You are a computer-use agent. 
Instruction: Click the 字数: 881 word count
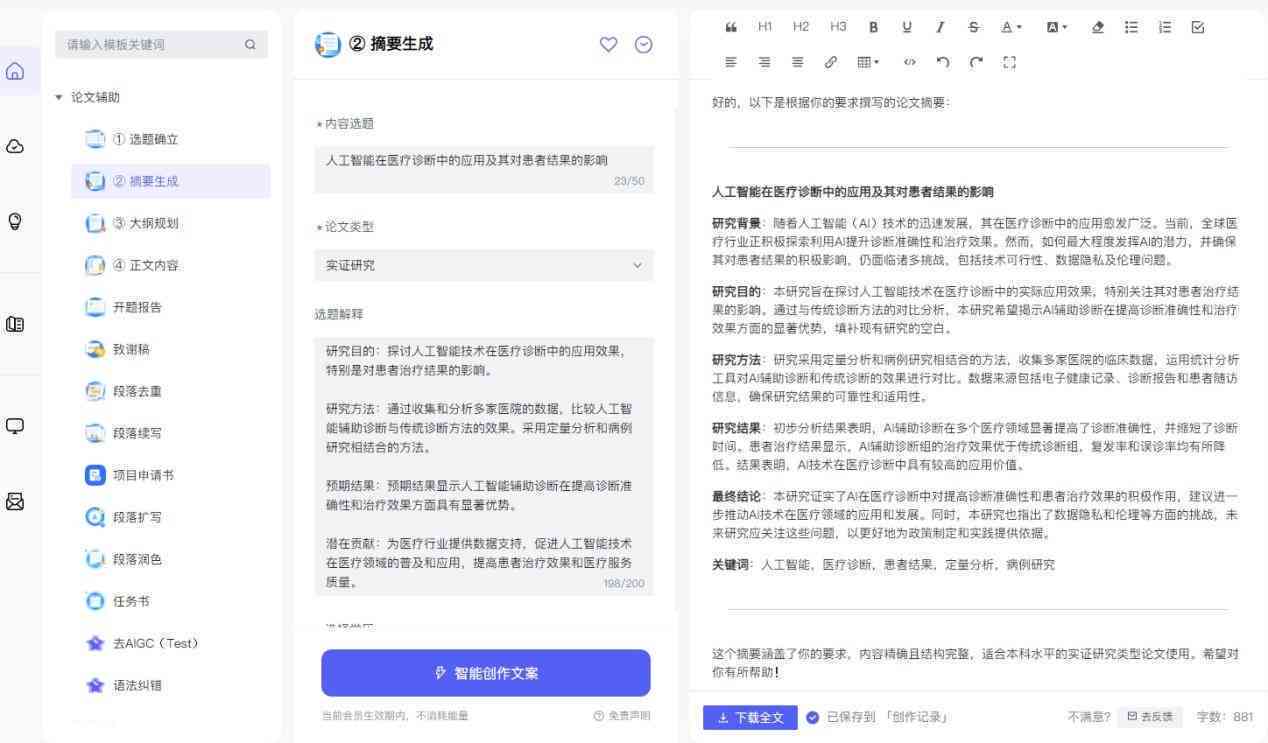(x=1225, y=717)
